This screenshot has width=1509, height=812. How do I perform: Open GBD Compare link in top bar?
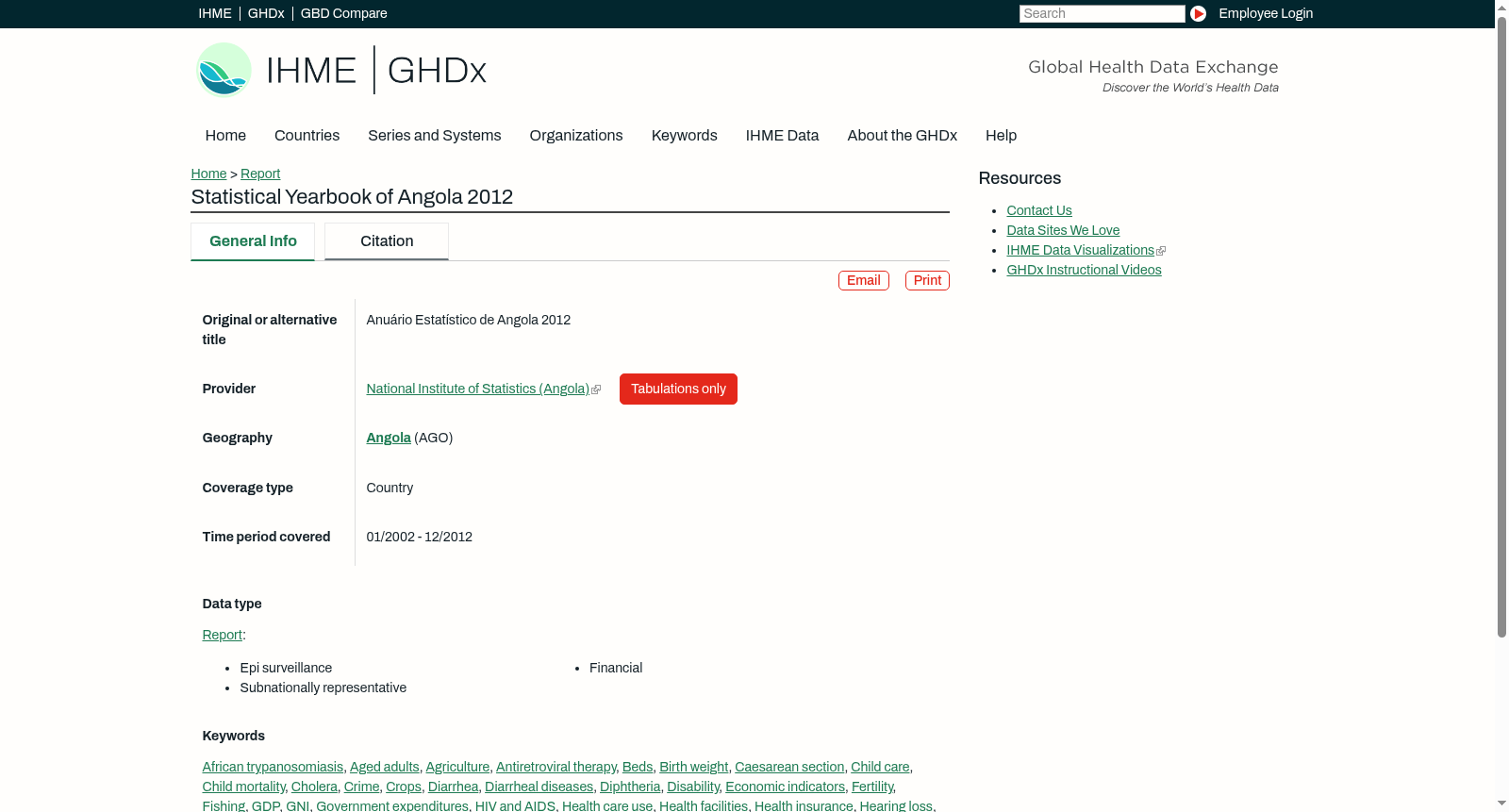[x=344, y=13]
